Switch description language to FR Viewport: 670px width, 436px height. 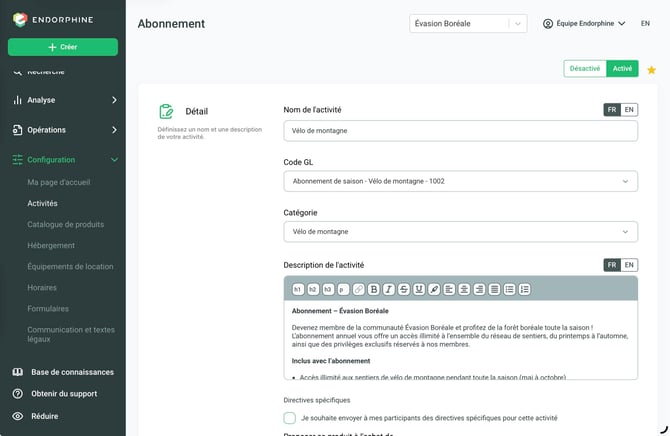tap(612, 265)
